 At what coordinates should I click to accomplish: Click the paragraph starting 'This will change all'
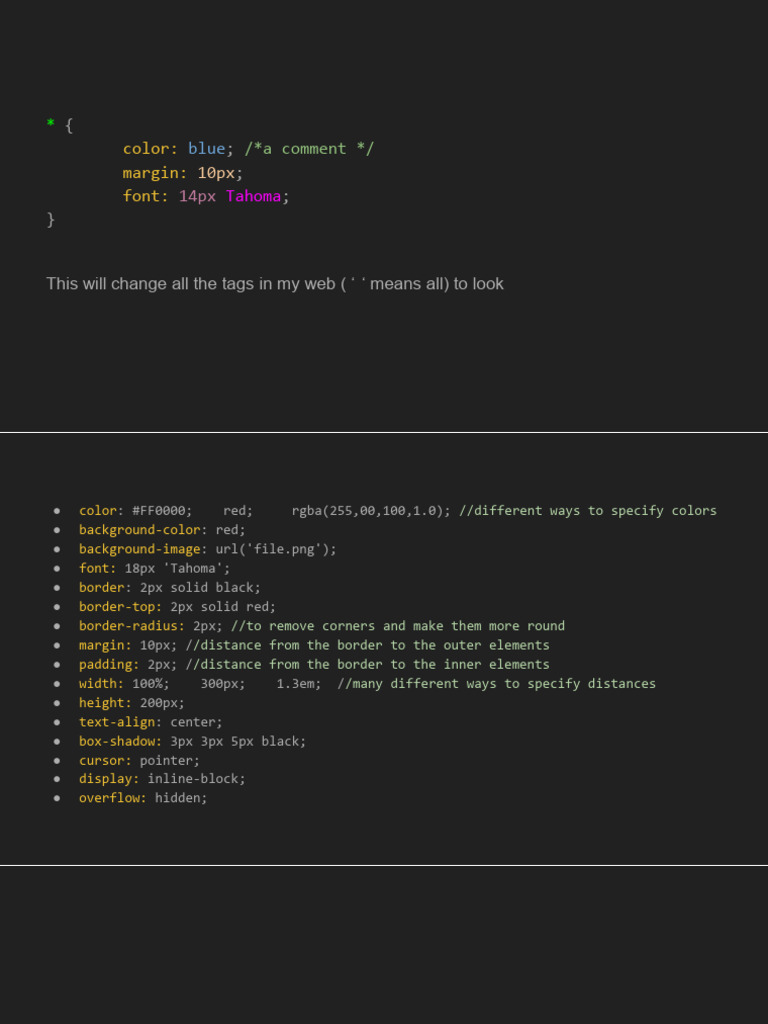pyautogui.click(x=275, y=284)
